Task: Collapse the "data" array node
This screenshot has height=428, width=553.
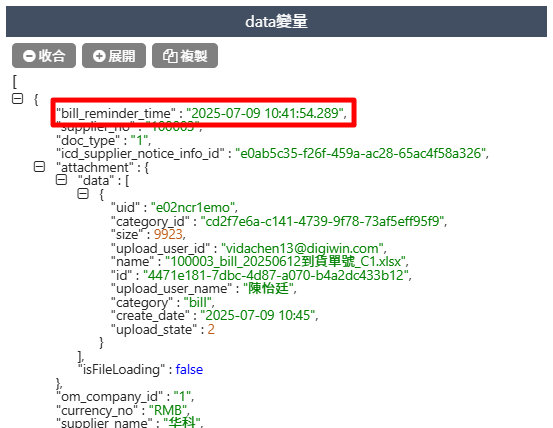Action: tap(61, 180)
